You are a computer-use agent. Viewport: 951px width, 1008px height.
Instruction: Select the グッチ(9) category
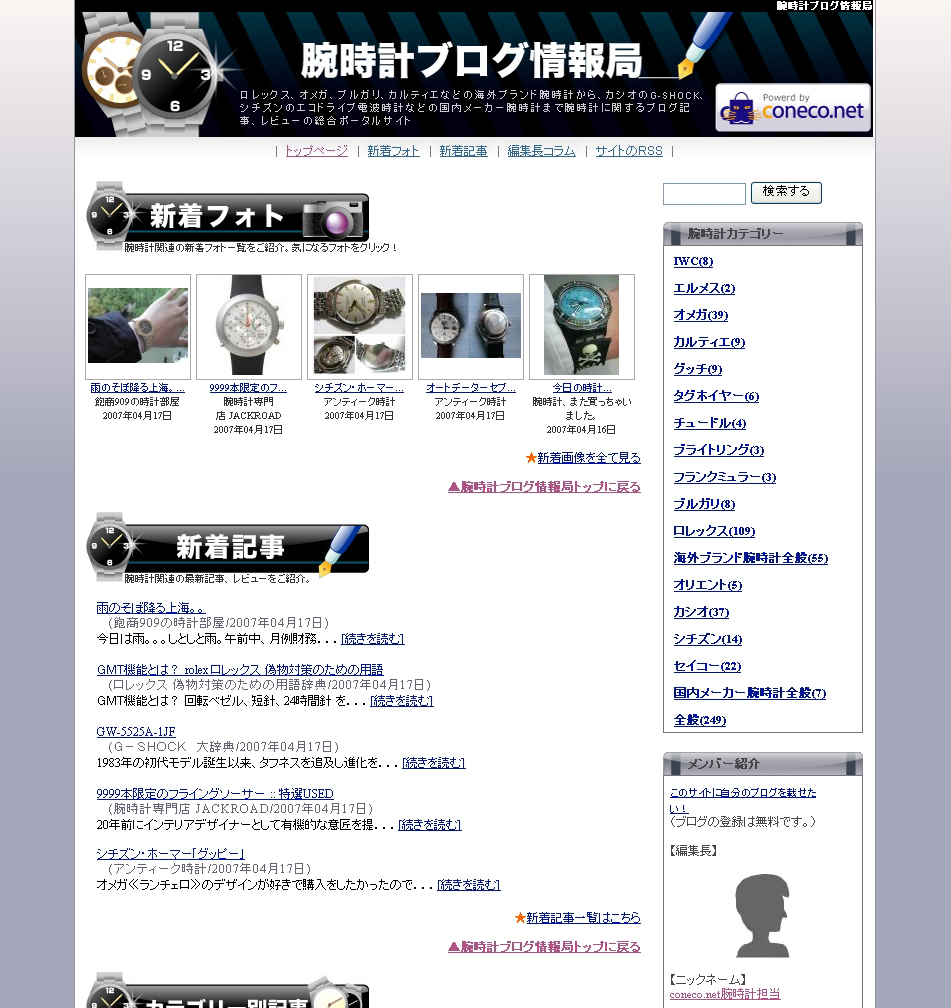[698, 369]
